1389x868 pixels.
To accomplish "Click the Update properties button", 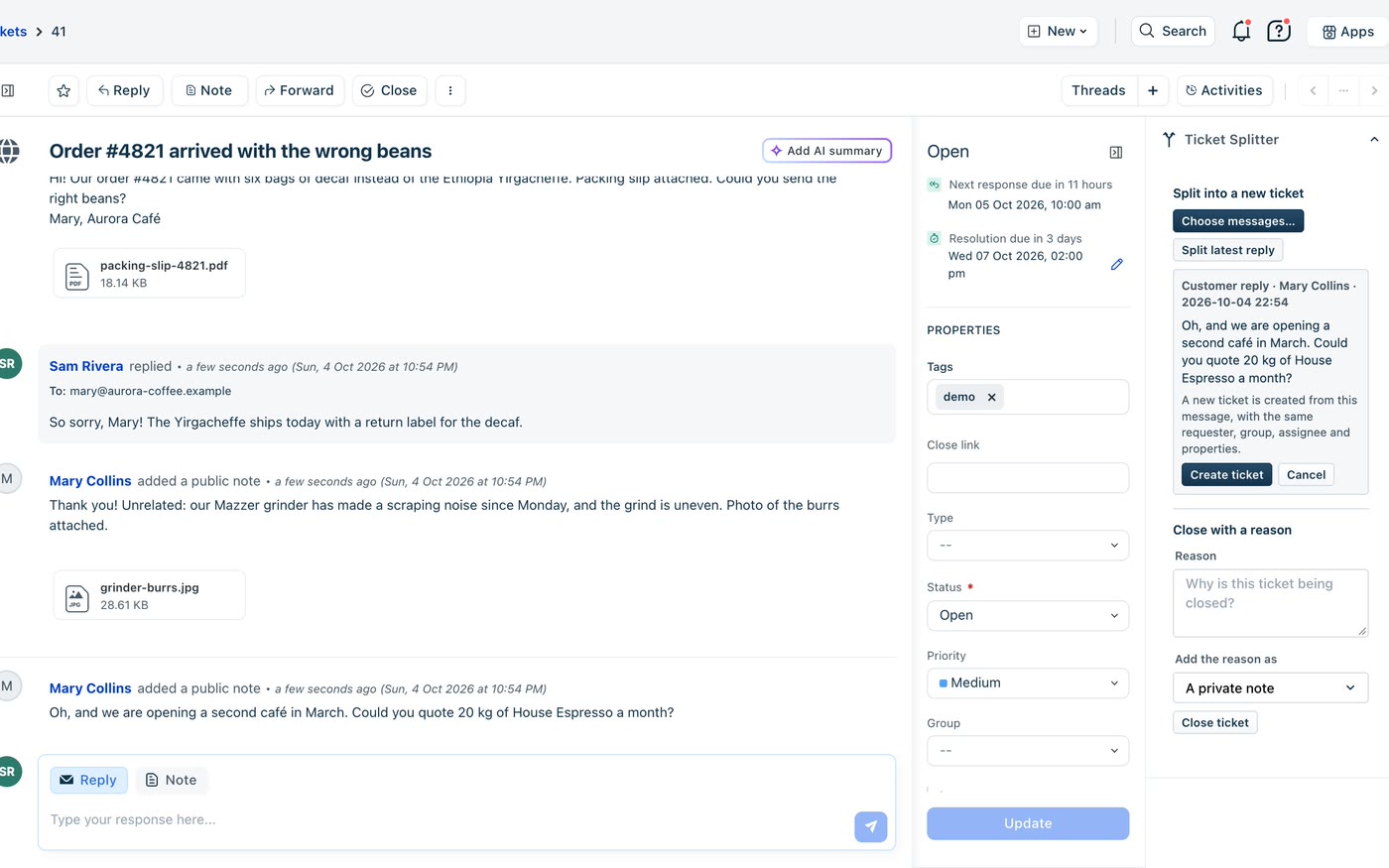I will click(x=1028, y=823).
